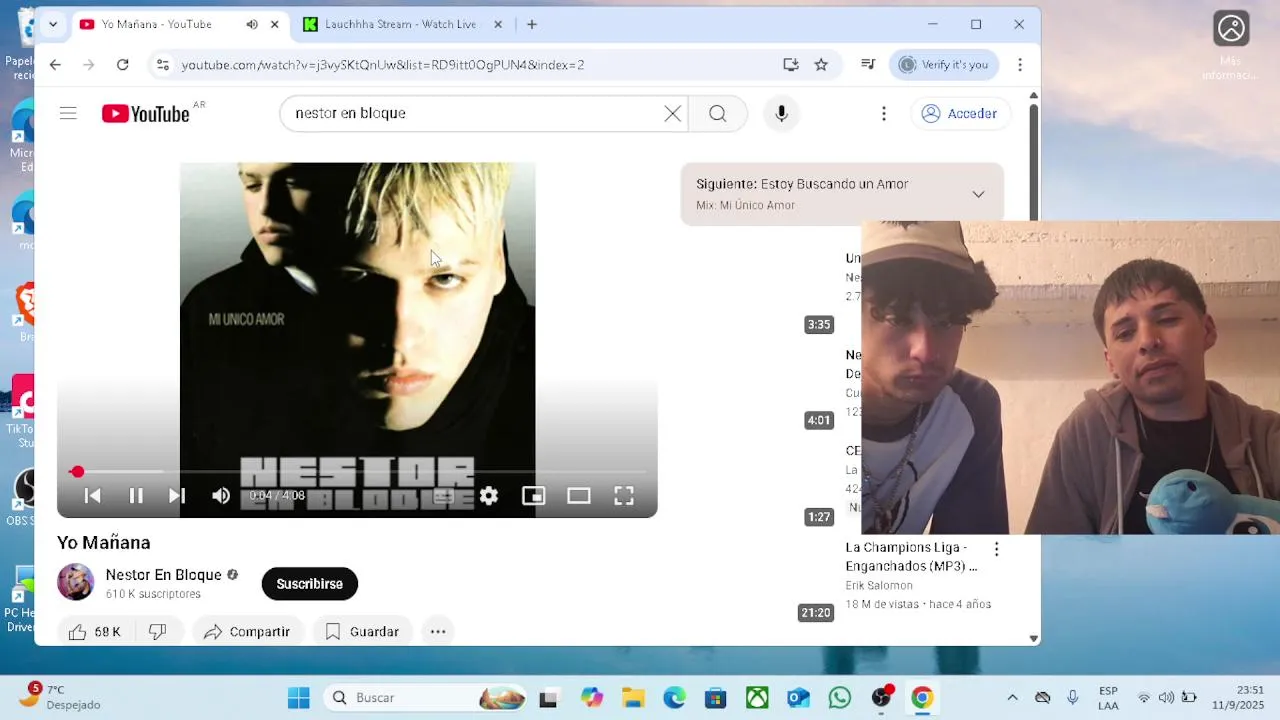Click the red playhead scrubber

[77, 471]
